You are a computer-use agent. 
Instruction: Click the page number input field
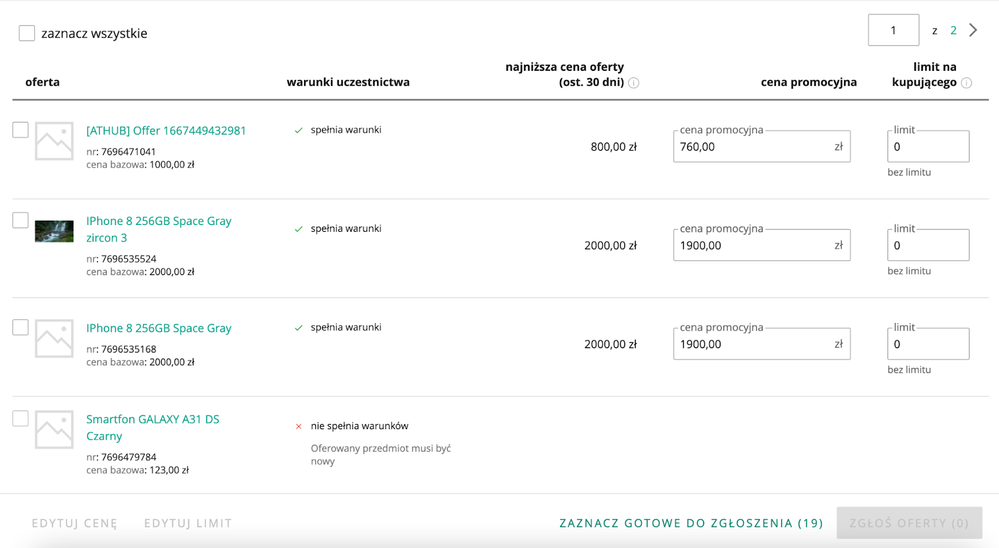coord(893,30)
